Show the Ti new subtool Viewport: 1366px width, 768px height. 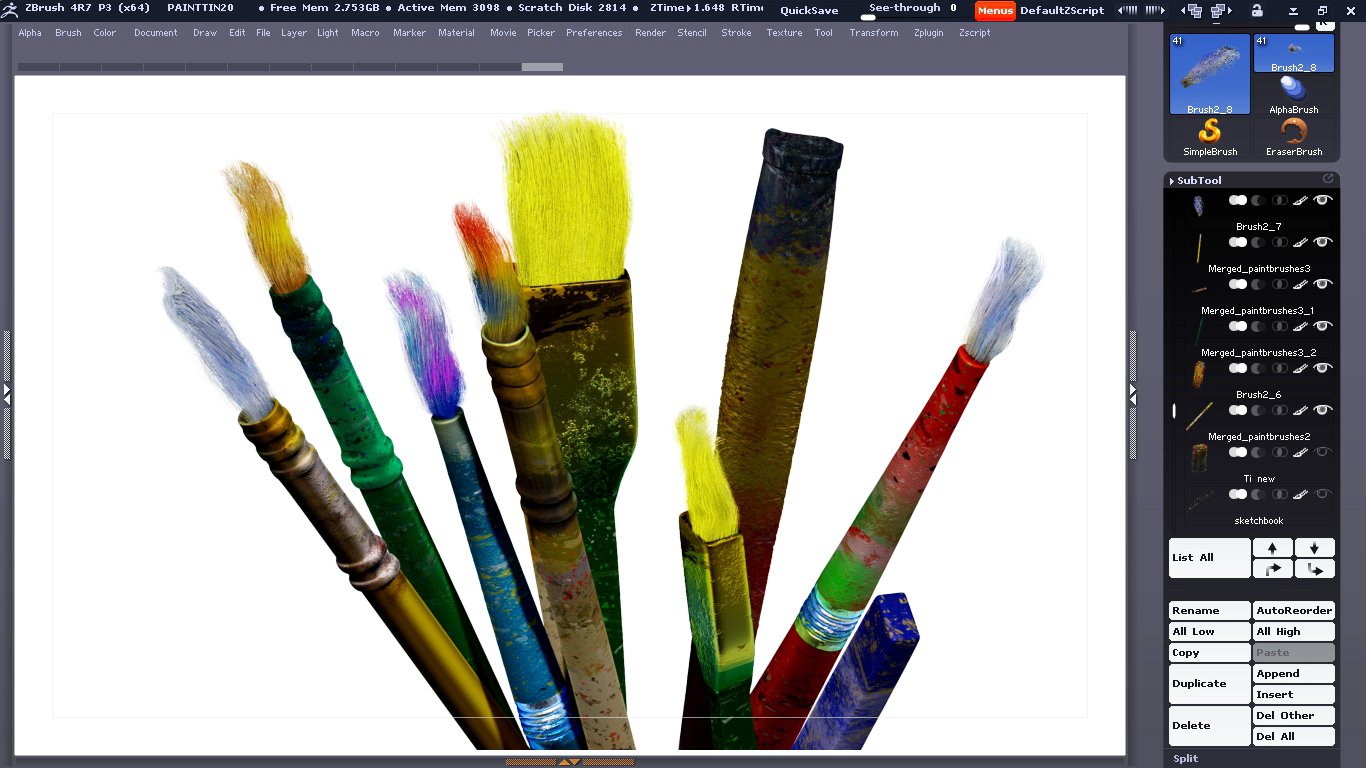[1323, 452]
